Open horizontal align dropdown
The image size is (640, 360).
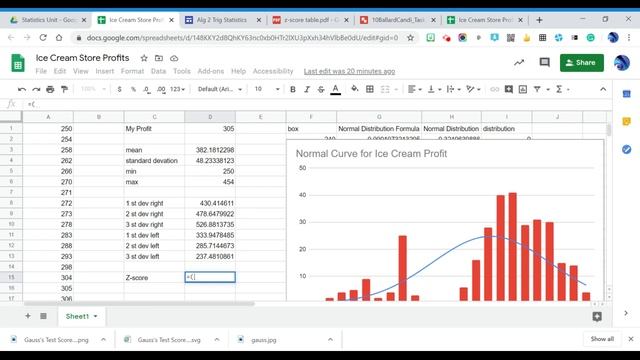[414, 89]
